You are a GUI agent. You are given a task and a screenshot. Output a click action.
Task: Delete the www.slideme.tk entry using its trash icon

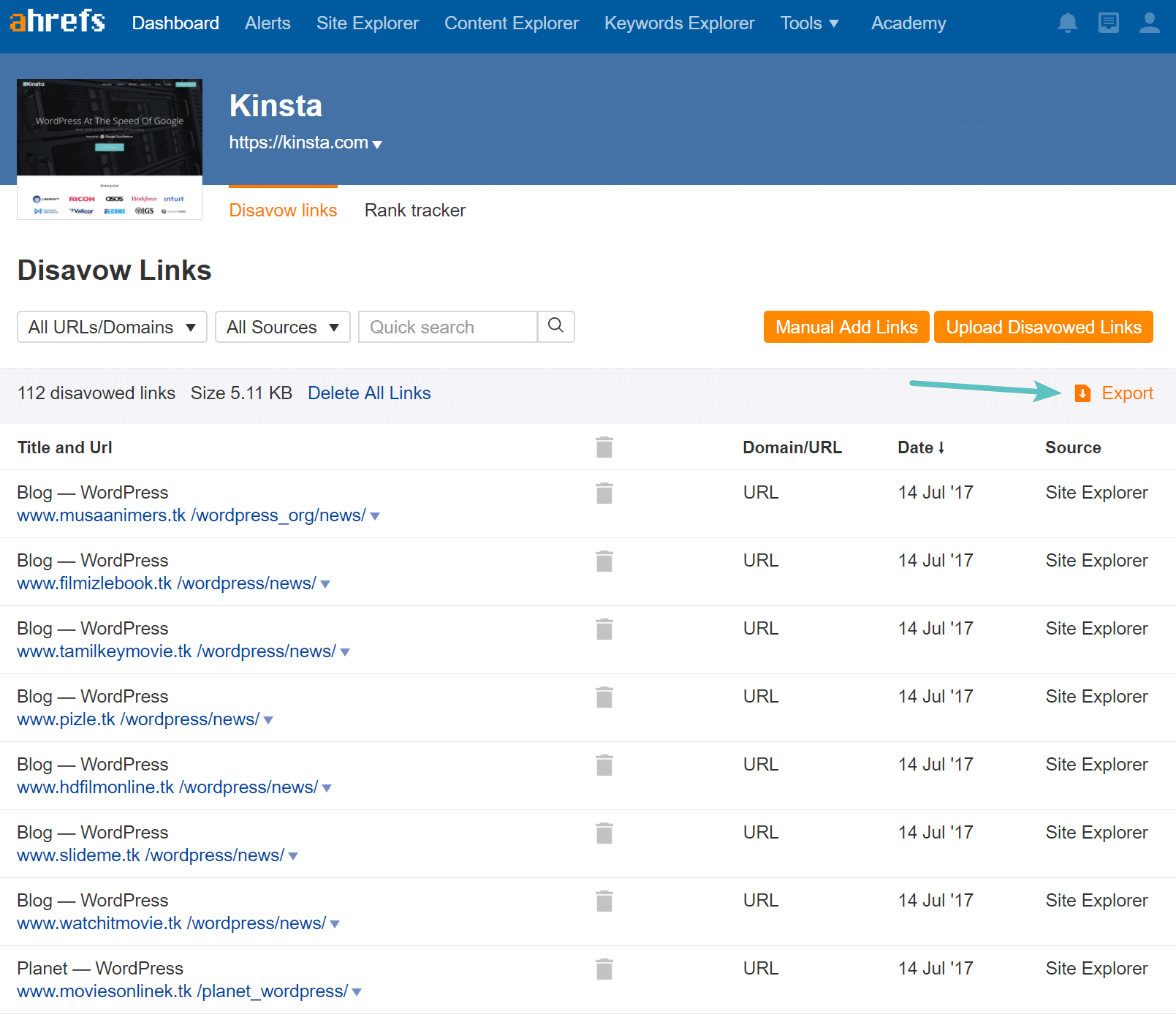click(604, 833)
